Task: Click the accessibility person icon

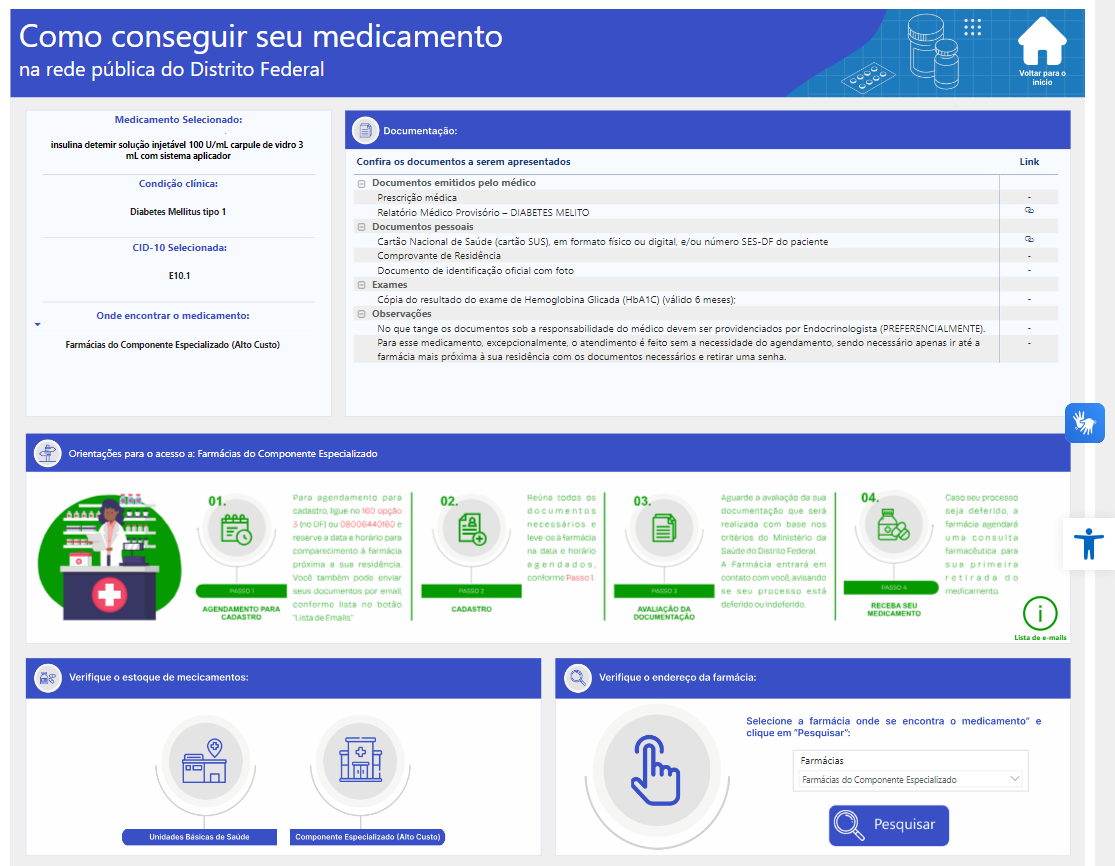Action: pos(1089,544)
